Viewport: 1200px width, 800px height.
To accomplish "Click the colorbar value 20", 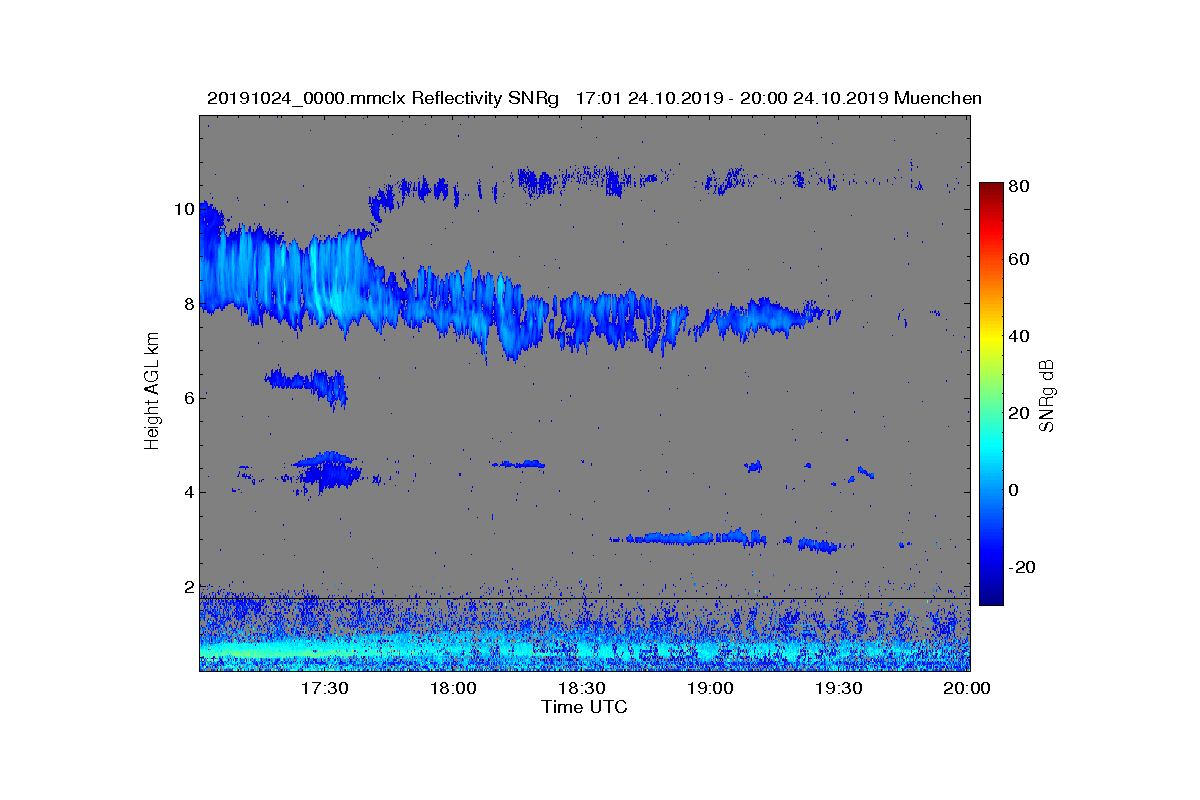I will pos(1019,413).
